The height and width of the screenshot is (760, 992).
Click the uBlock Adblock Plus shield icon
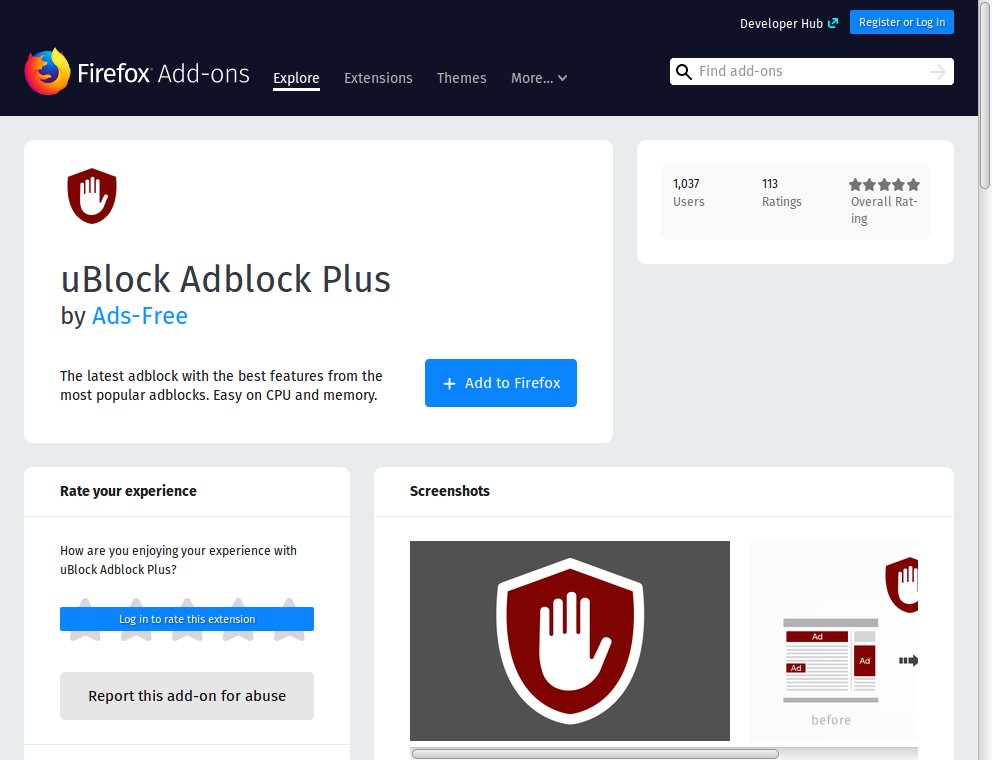click(92, 196)
